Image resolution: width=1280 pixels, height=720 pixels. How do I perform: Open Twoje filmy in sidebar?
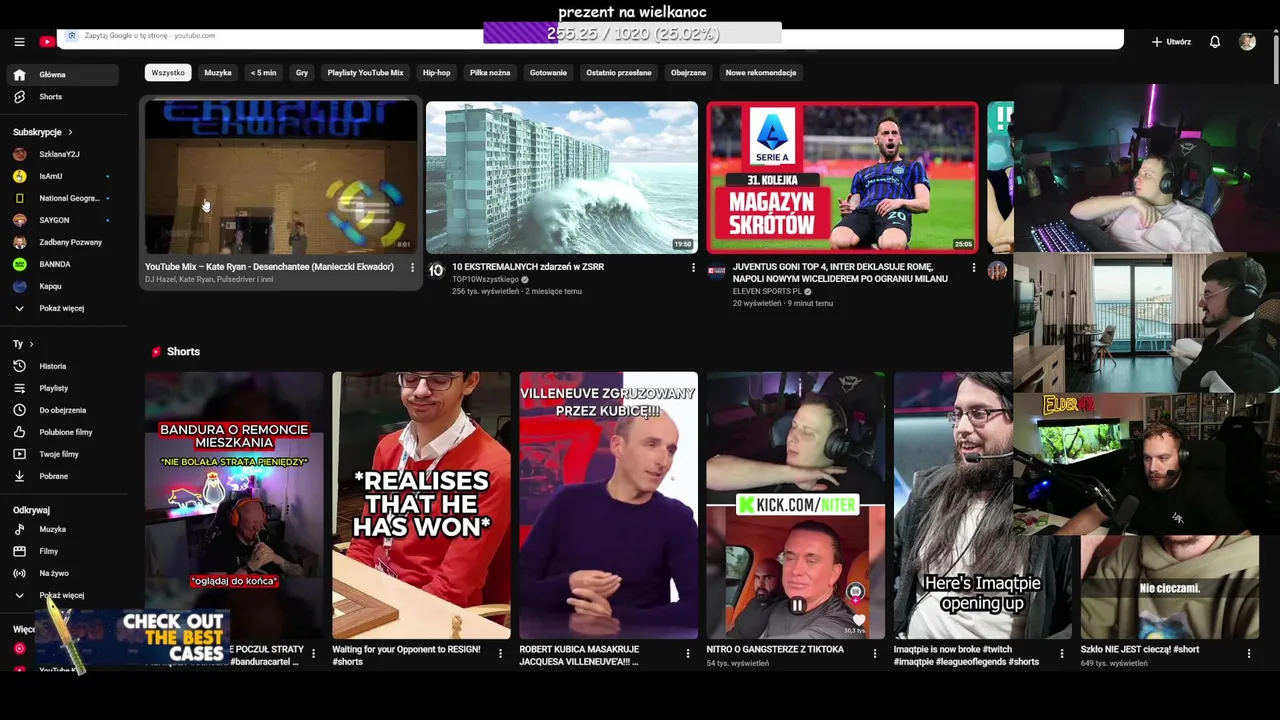tap(58, 454)
